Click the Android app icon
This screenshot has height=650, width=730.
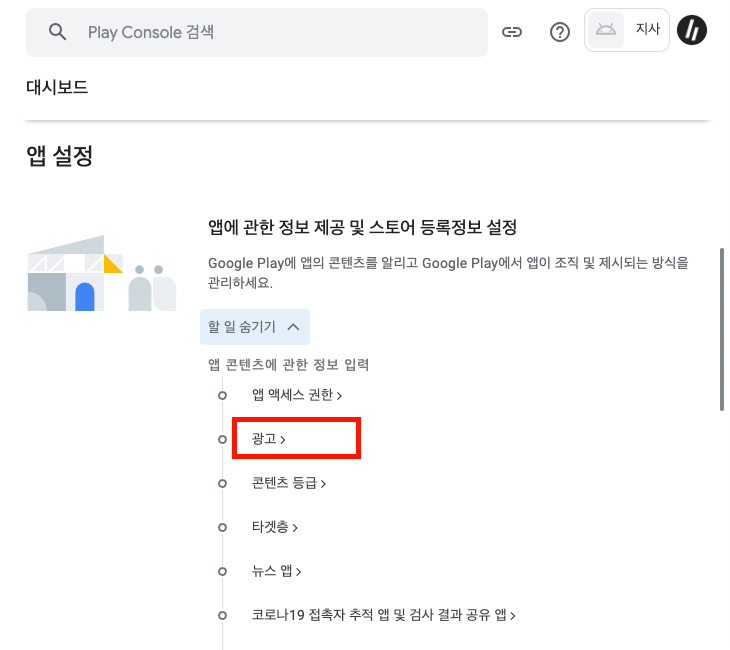[606, 30]
